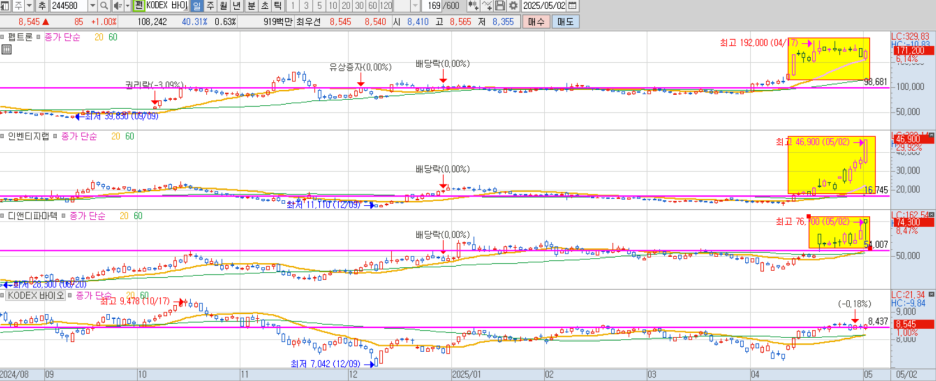
Task: Click 배당락(0,00%) marker in 펩트론 pane
Action: 442,64
